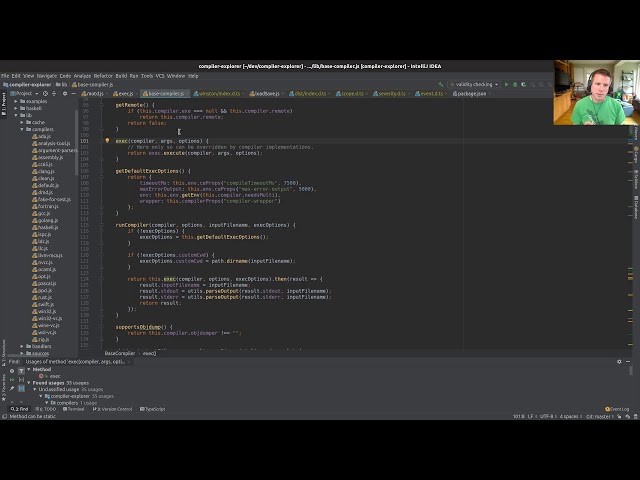Collapse the lib folder

[x=16, y=115]
